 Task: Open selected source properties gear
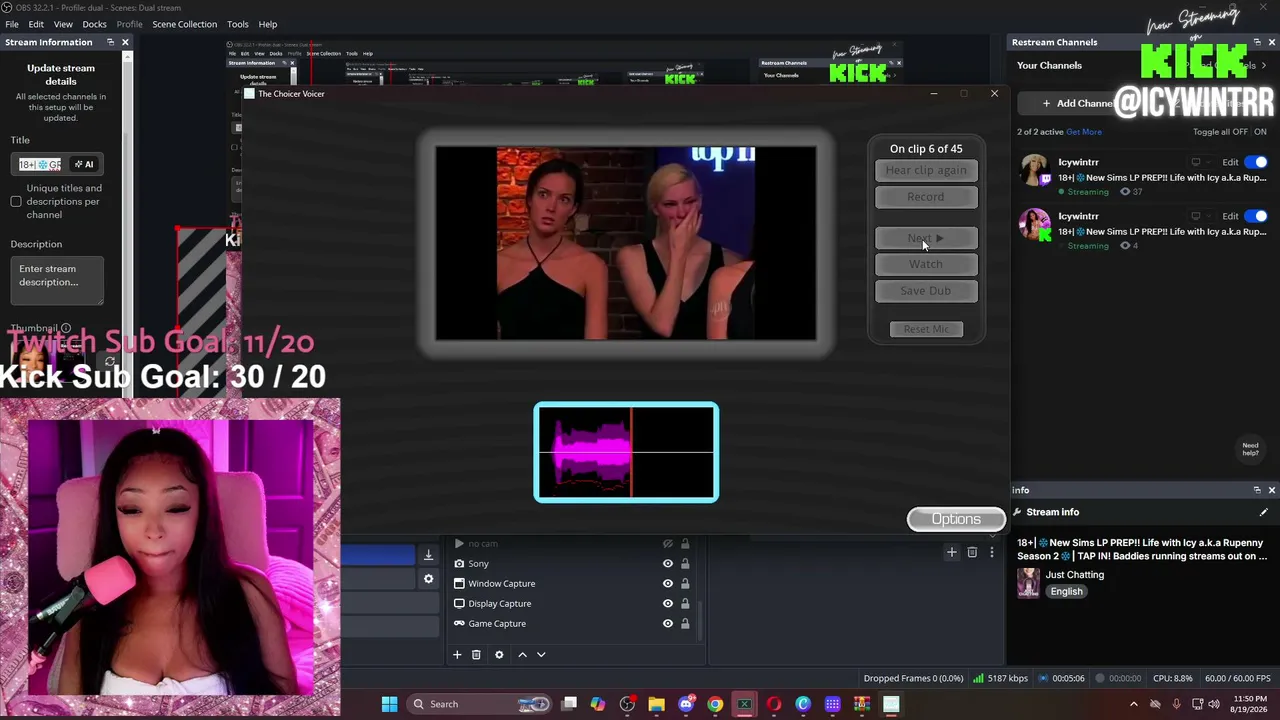pyautogui.click(x=499, y=655)
